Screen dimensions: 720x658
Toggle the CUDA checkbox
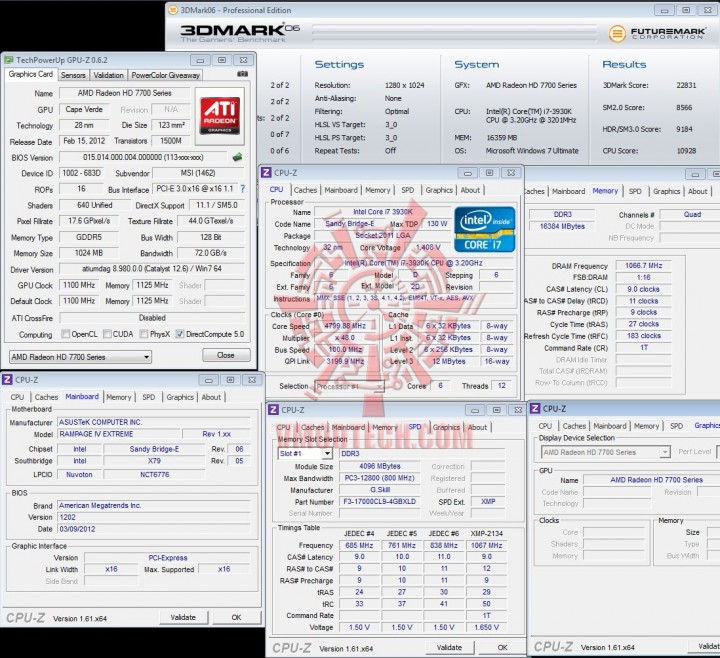tap(107, 334)
